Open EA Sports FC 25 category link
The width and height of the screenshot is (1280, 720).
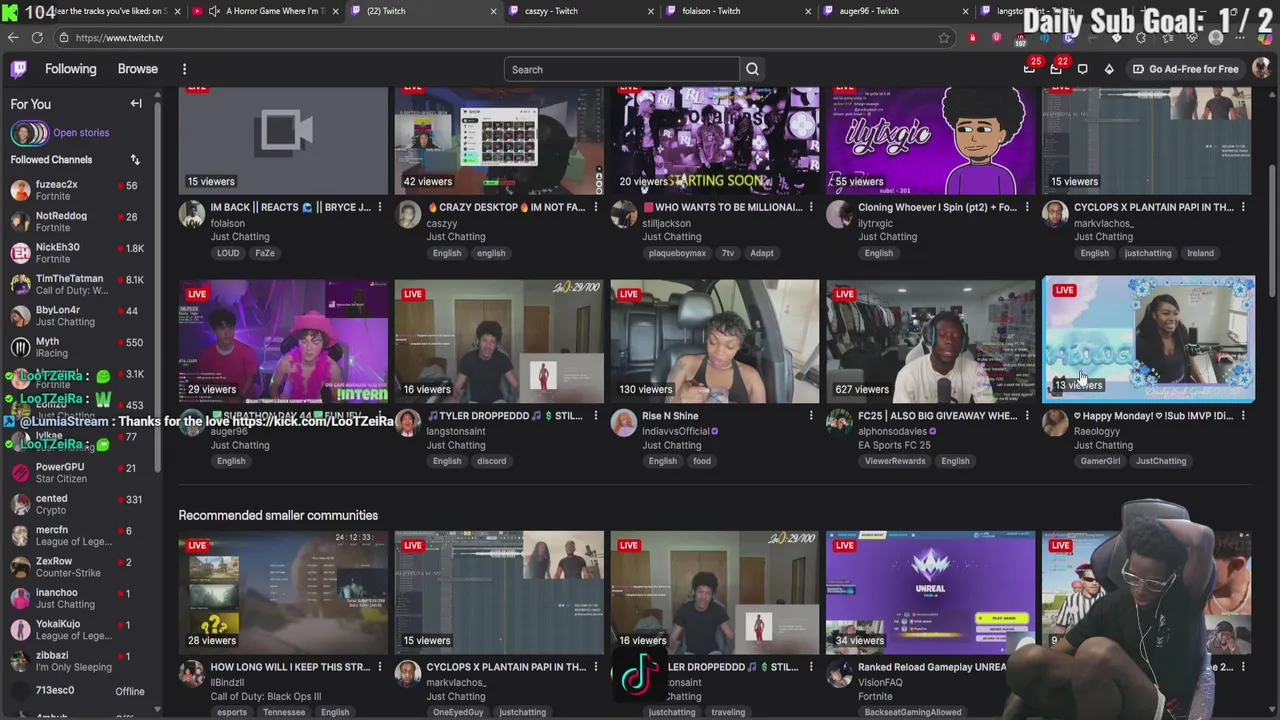[x=894, y=445]
